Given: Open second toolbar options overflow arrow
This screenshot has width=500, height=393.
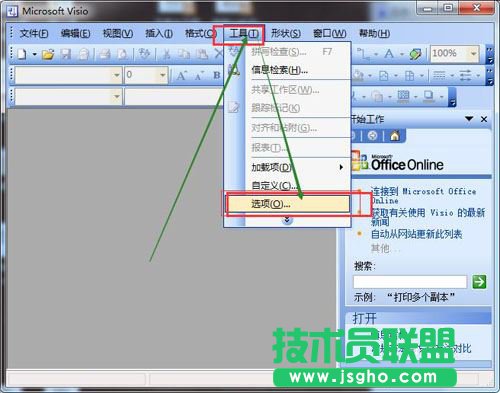Looking at the screenshot, I should (490, 76).
